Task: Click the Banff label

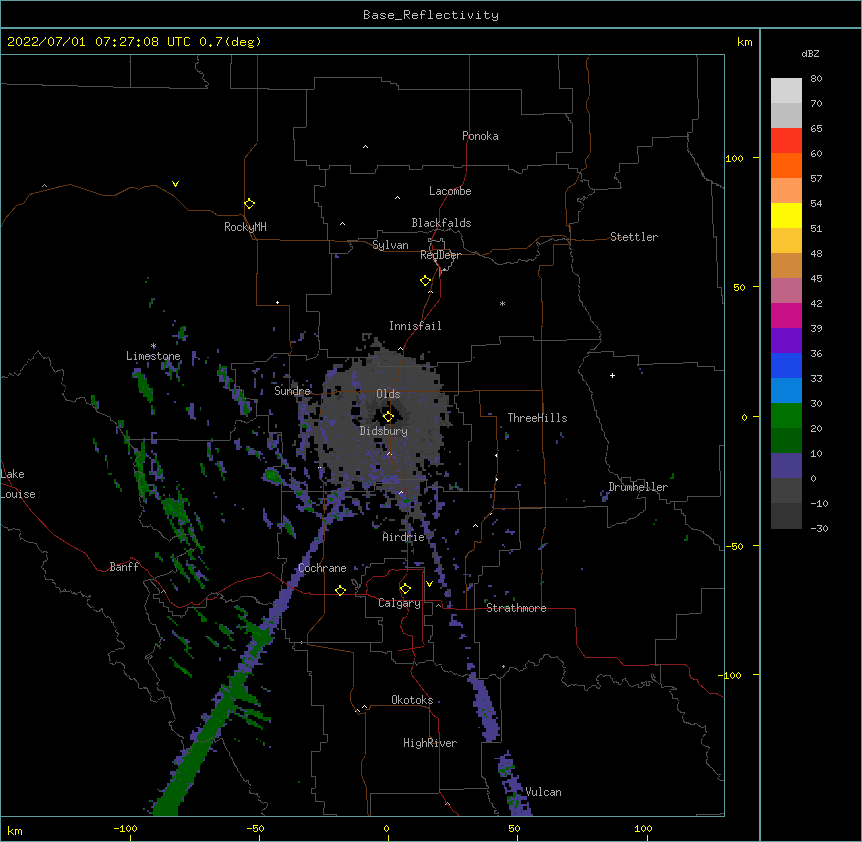Action: (124, 567)
